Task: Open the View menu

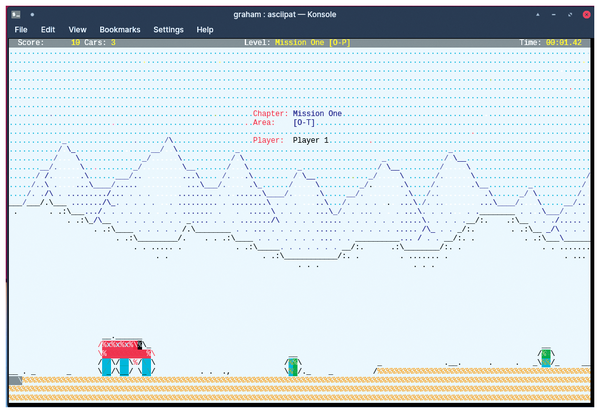Action: (x=77, y=29)
